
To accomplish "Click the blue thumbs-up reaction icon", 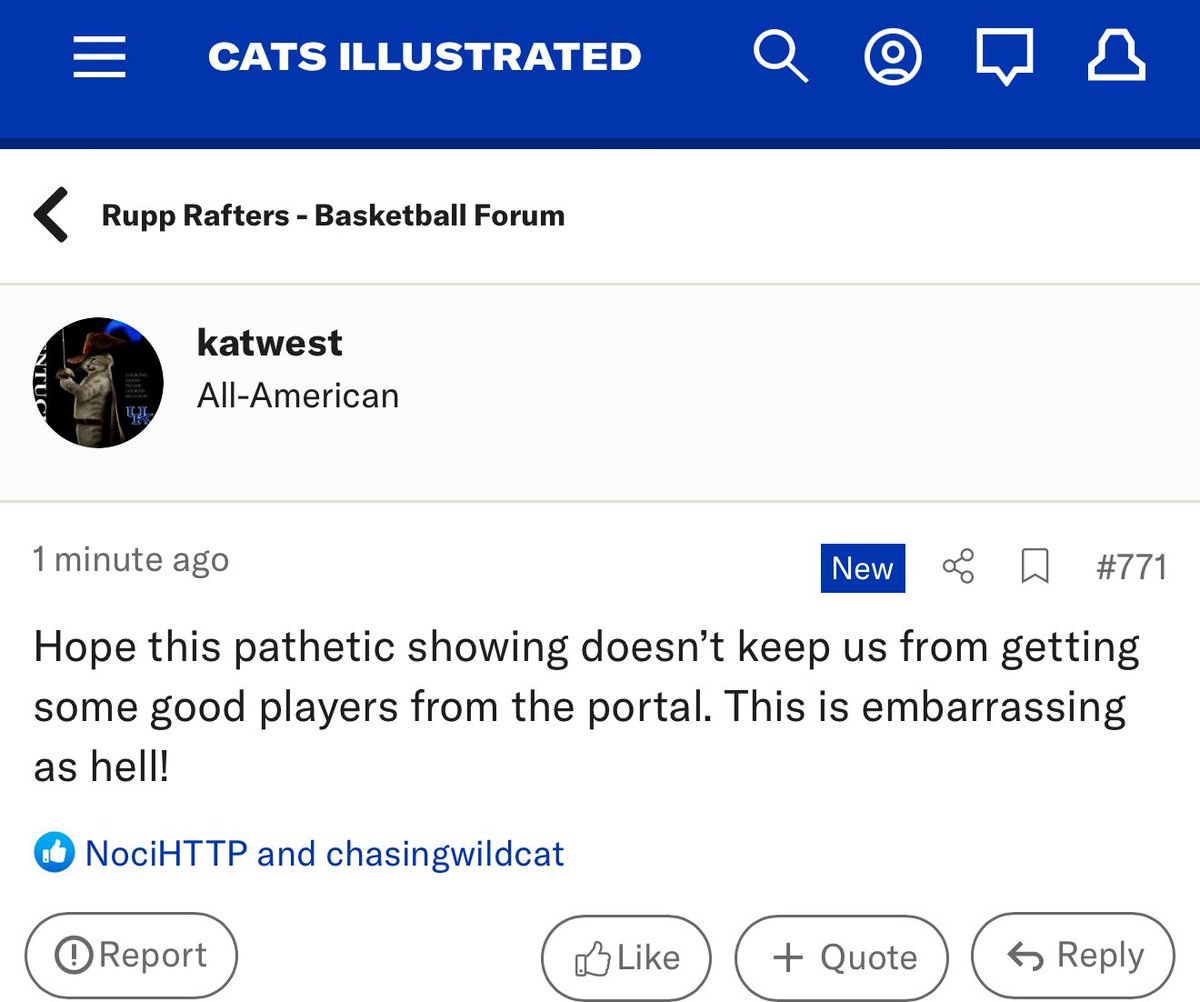I will point(54,853).
